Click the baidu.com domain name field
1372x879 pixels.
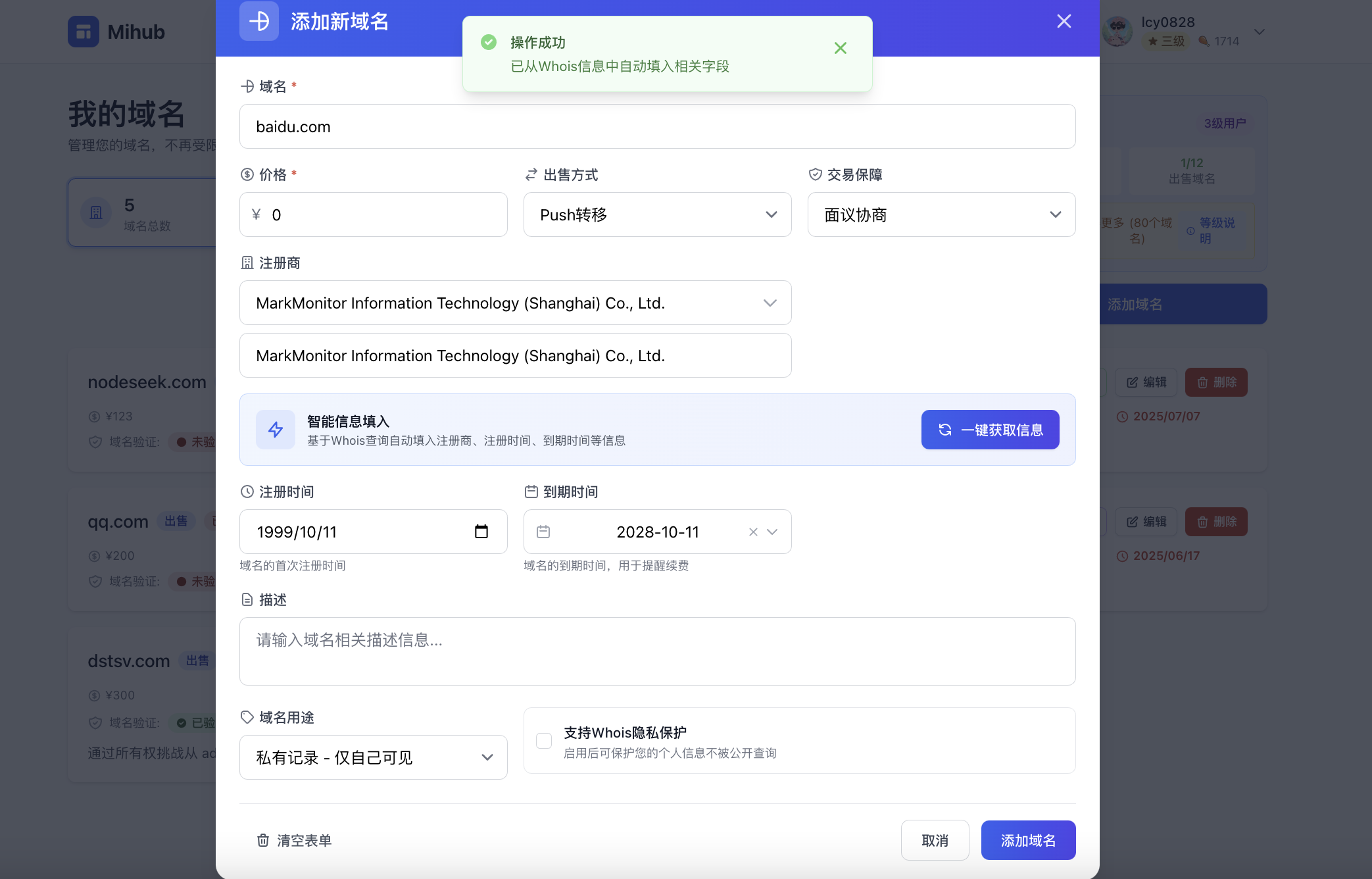pos(657,126)
